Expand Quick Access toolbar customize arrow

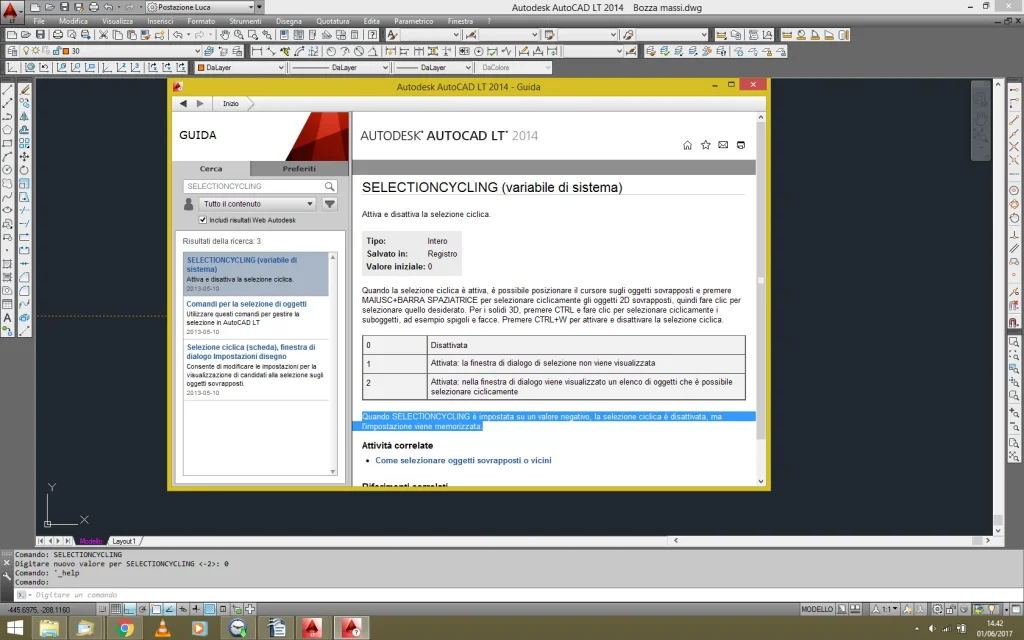click(x=259, y=7)
